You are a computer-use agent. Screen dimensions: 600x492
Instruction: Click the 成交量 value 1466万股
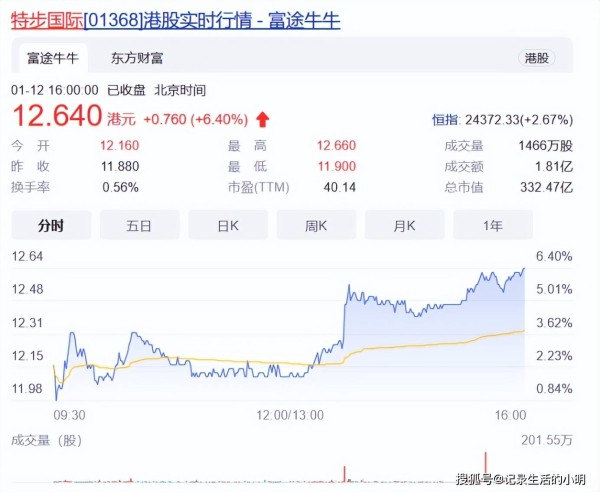(546, 146)
